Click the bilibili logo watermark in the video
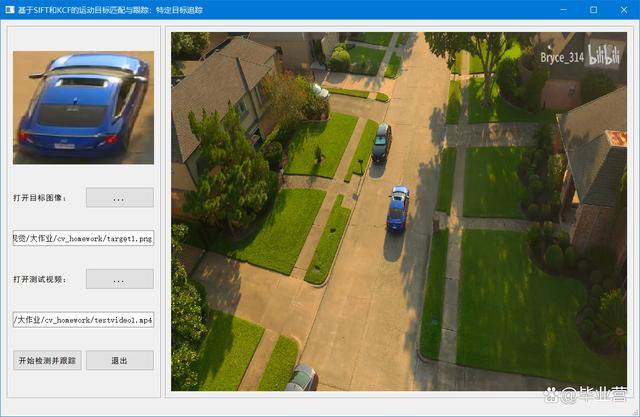 click(x=604, y=55)
